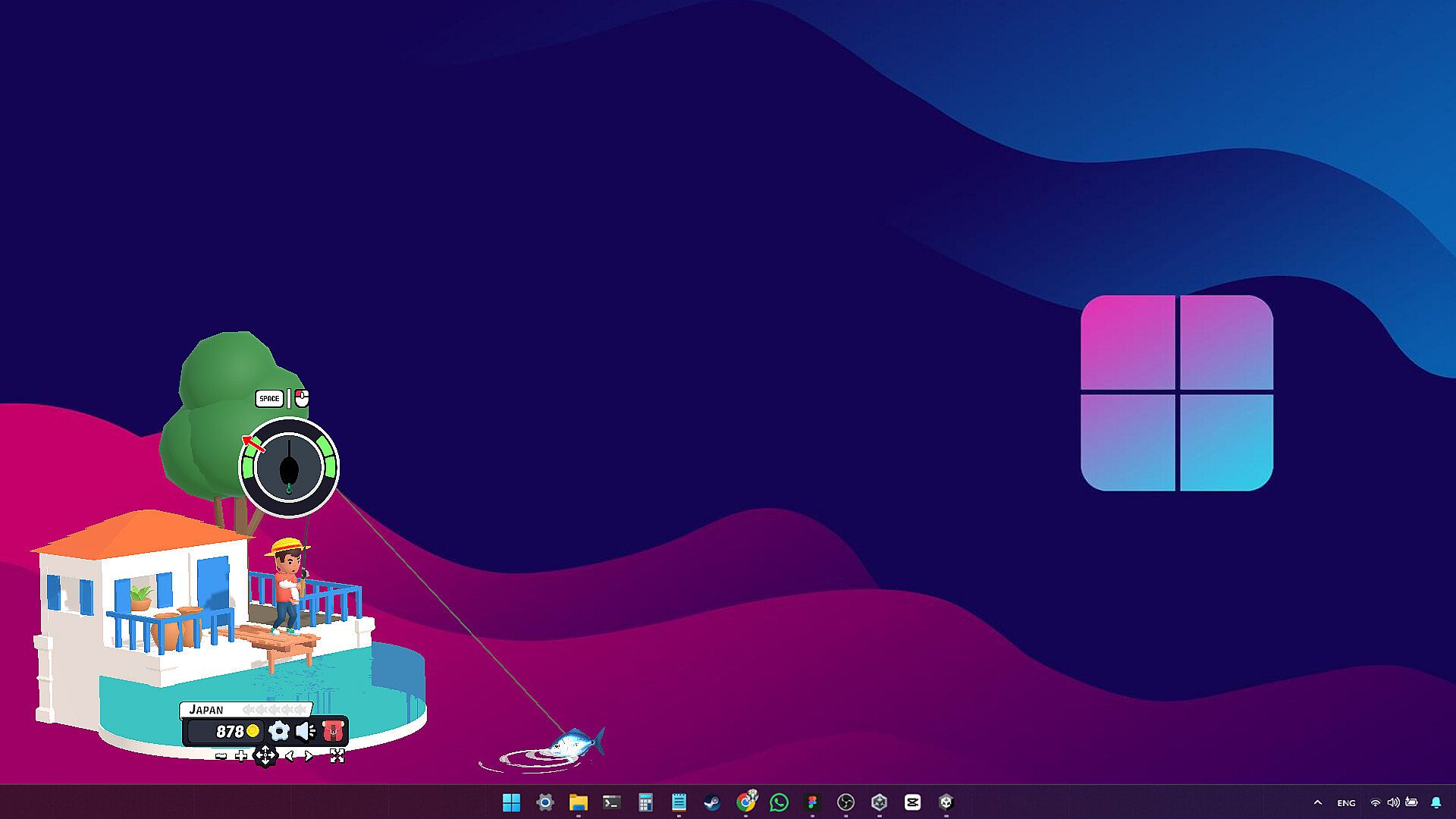Open Windows Start menu
This screenshot has width=1456, height=819.
tap(512, 802)
